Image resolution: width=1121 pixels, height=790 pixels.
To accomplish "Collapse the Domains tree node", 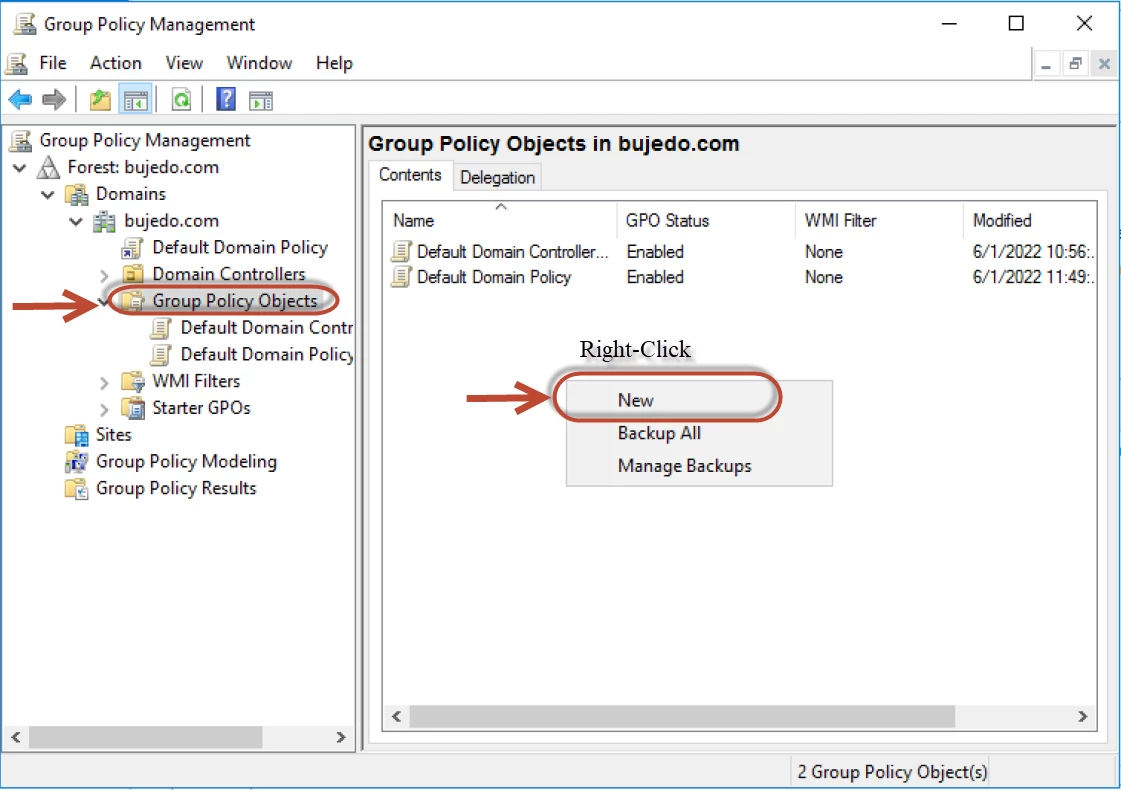I will 48,194.
